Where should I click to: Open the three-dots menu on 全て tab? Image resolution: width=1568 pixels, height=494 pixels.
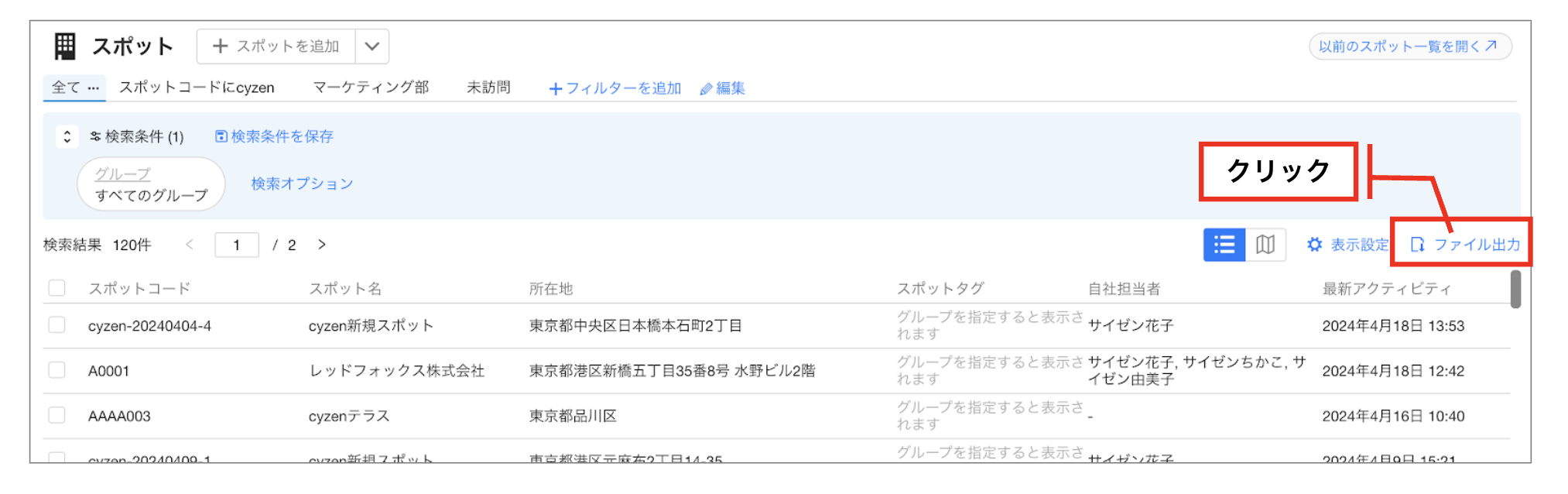pos(94,87)
